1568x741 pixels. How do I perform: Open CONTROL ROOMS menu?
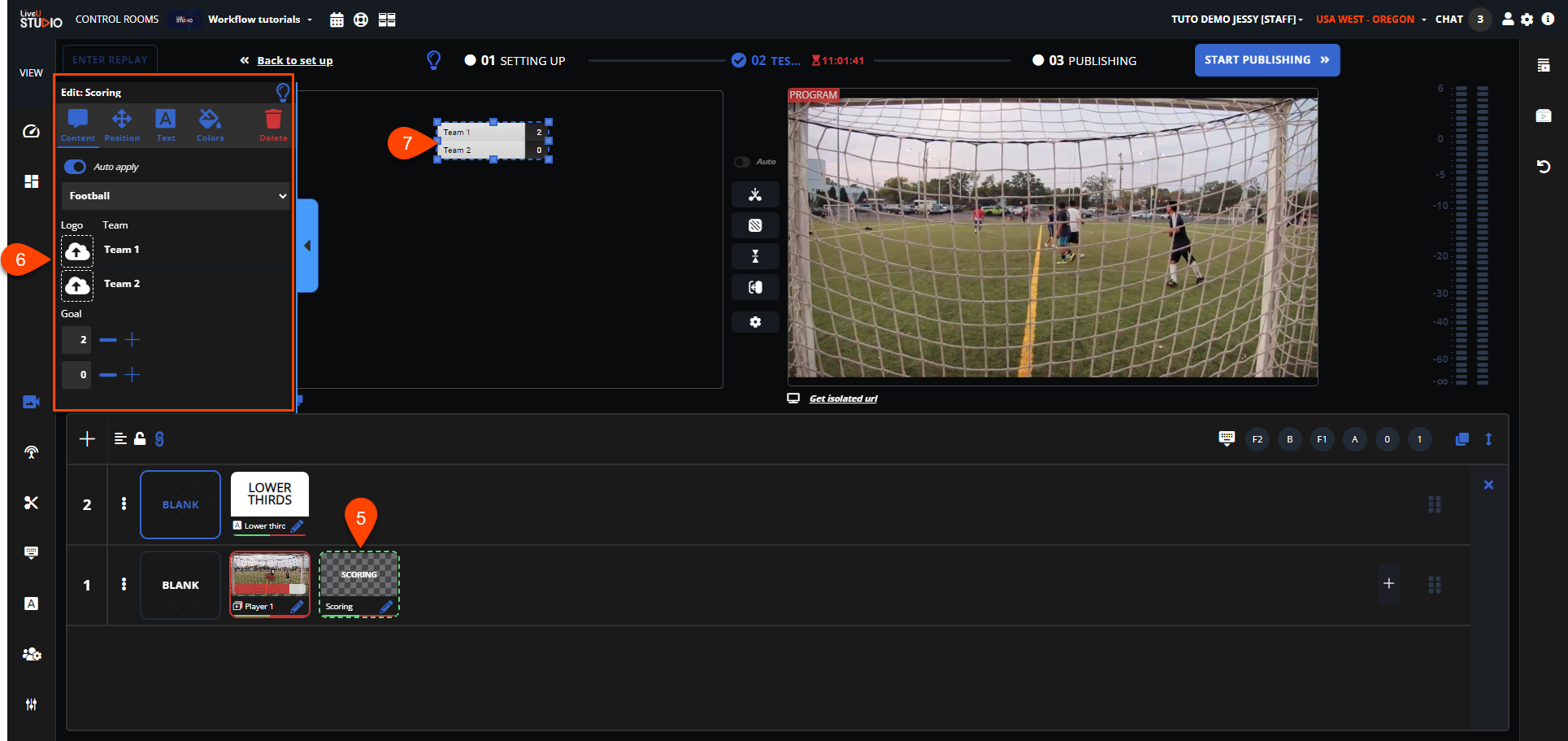tap(117, 20)
